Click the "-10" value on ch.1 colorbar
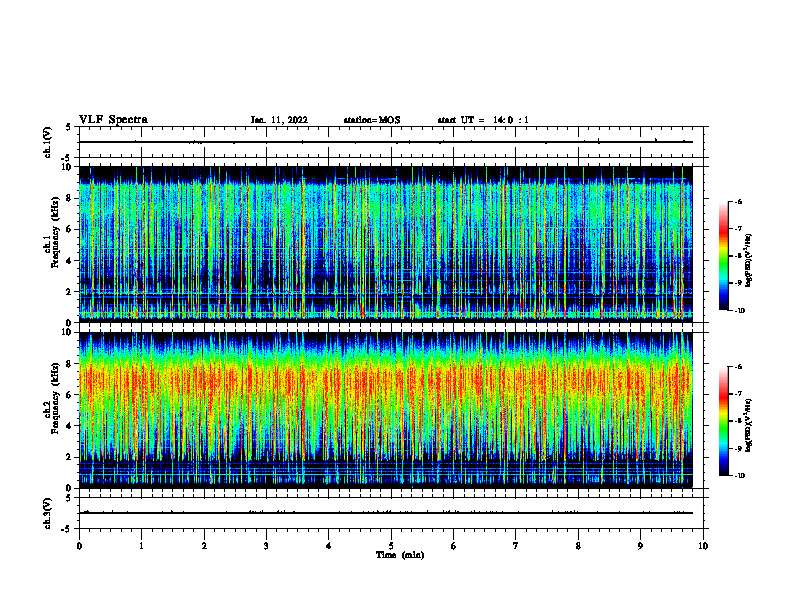The width and height of the screenshot is (792, 612). point(739,311)
